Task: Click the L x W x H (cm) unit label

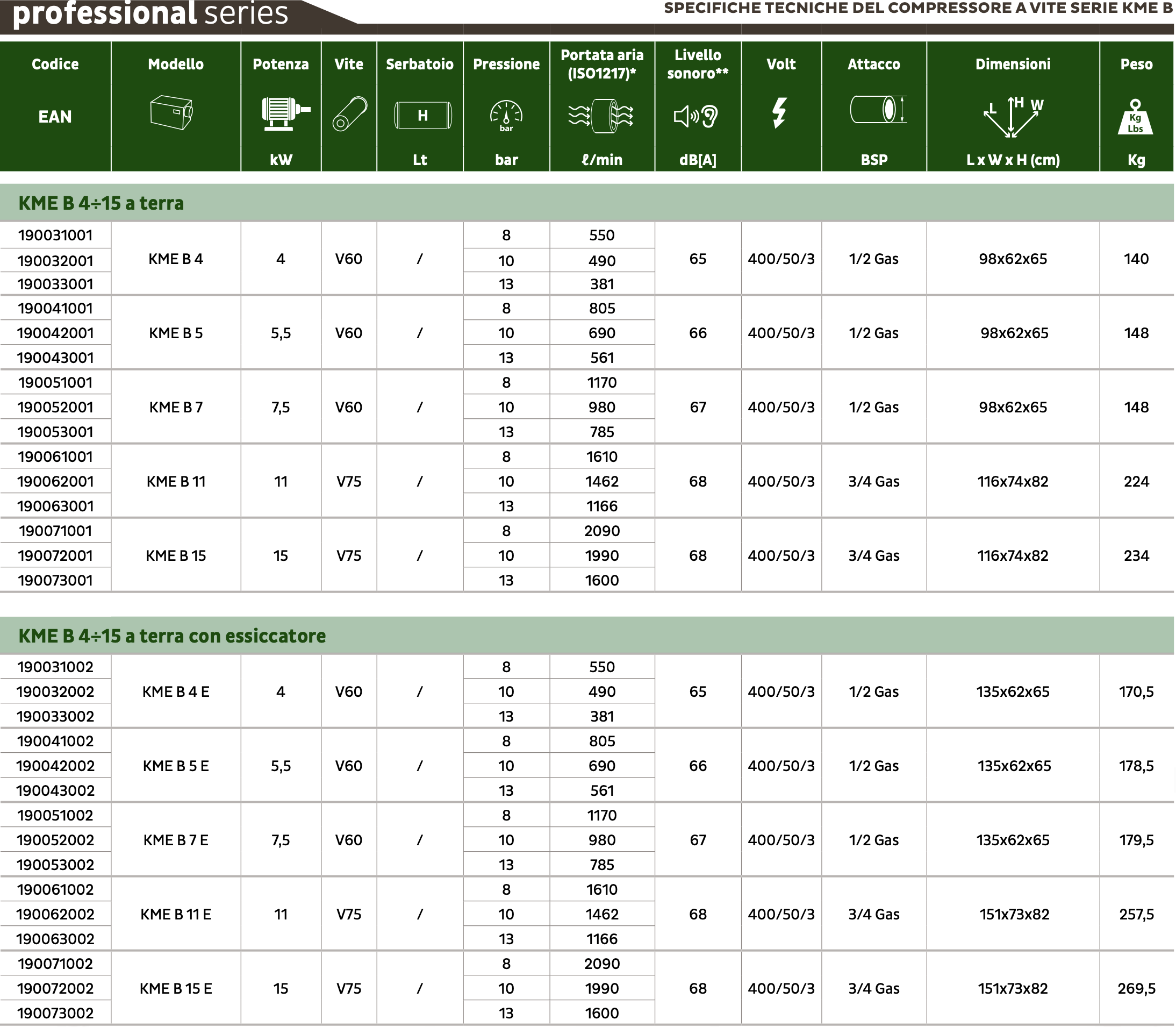Action: point(1013,160)
